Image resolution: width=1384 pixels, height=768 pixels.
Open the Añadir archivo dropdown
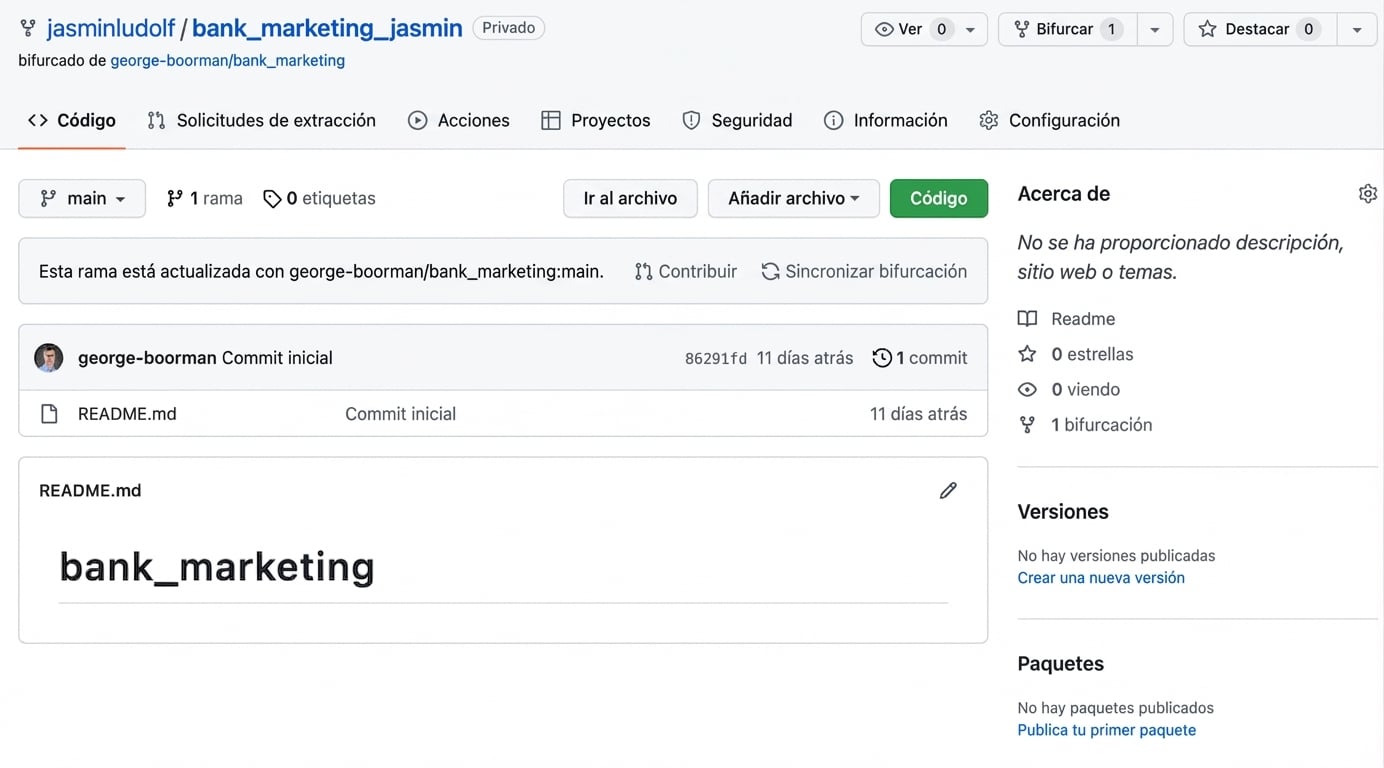tap(794, 198)
